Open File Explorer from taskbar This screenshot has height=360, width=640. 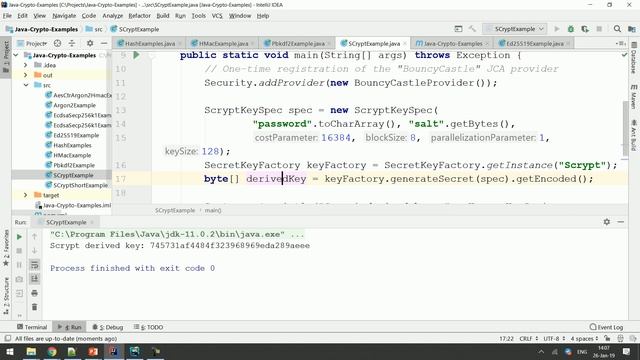pyautogui.click(x=31, y=351)
